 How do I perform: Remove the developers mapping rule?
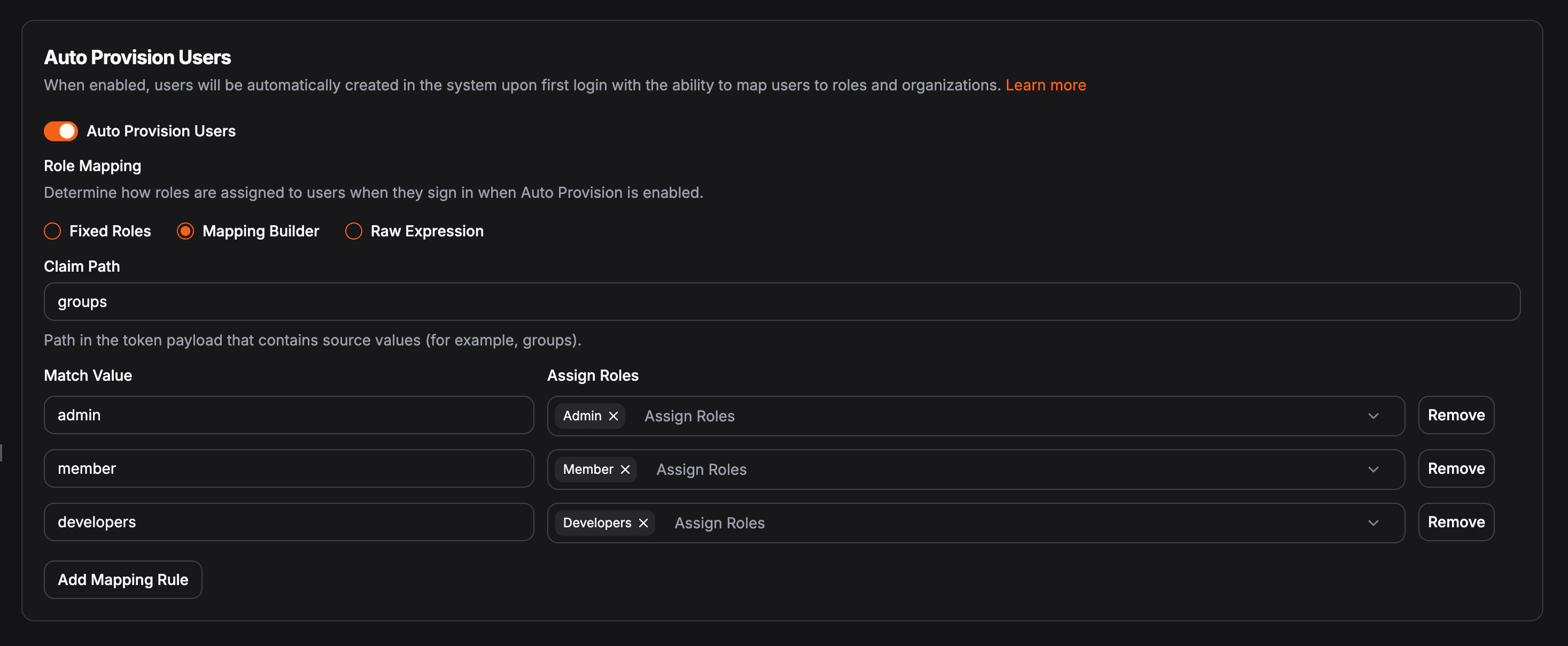pyautogui.click(x=1456, y=522)
